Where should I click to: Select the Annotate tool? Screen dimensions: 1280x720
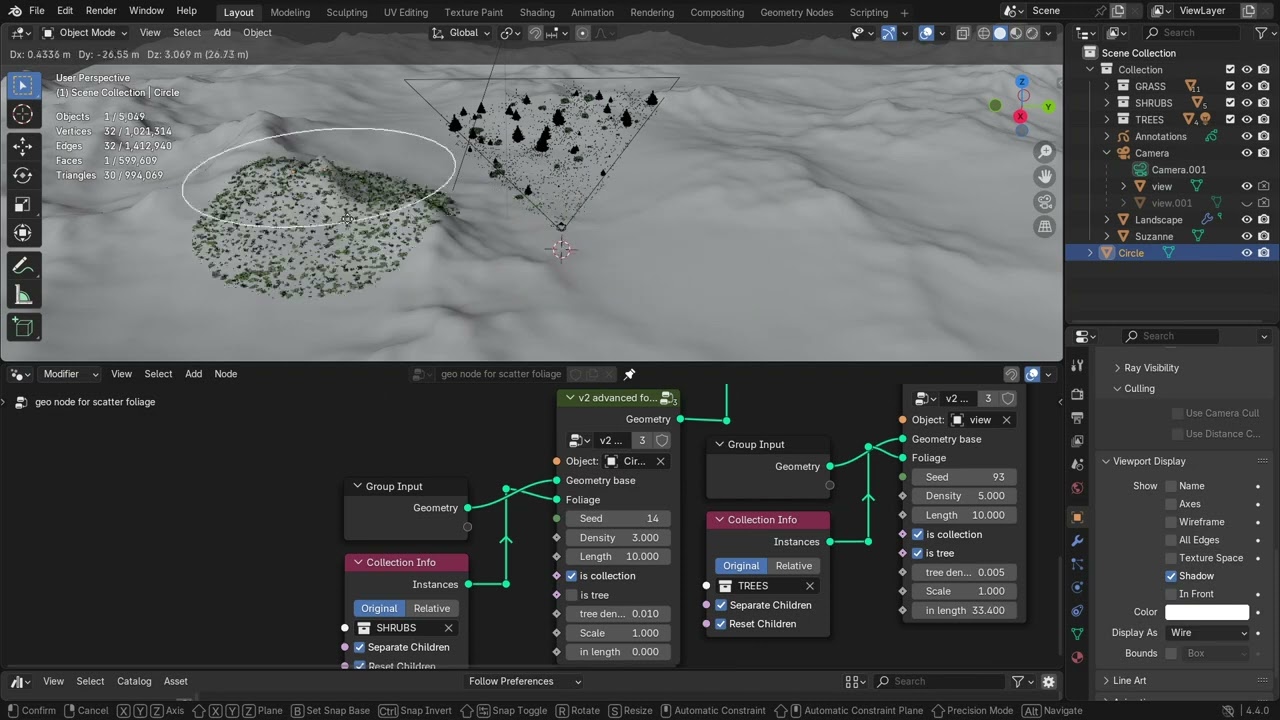pyautogui.click(x=22, y=266)
